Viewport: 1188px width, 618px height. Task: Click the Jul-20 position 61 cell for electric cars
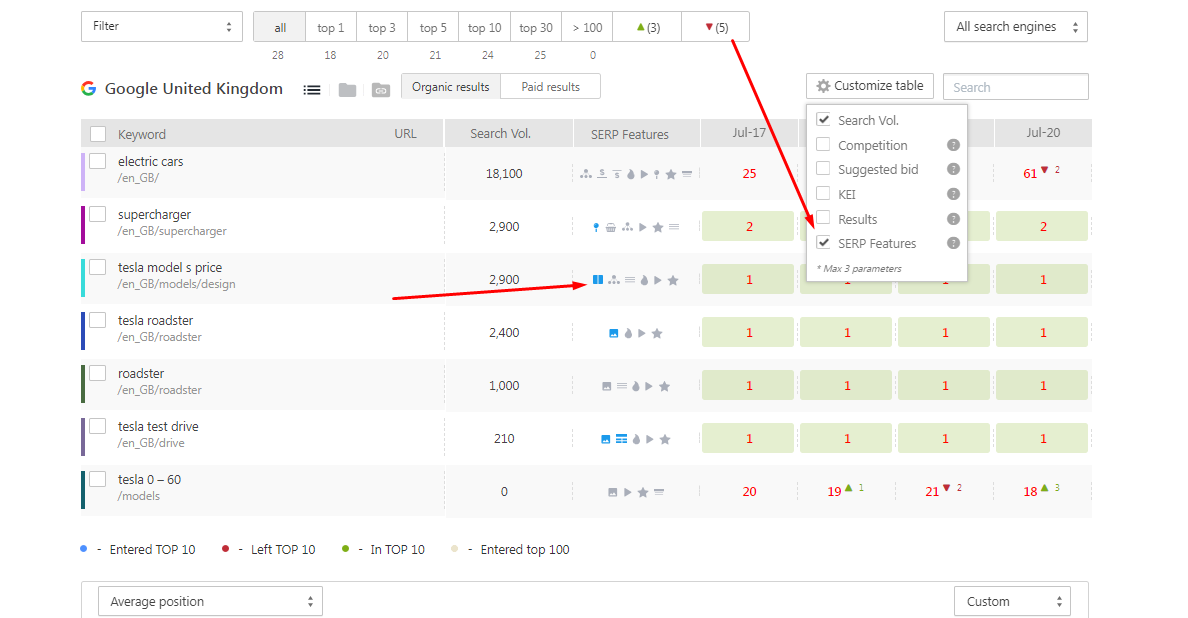[1043, 173]
